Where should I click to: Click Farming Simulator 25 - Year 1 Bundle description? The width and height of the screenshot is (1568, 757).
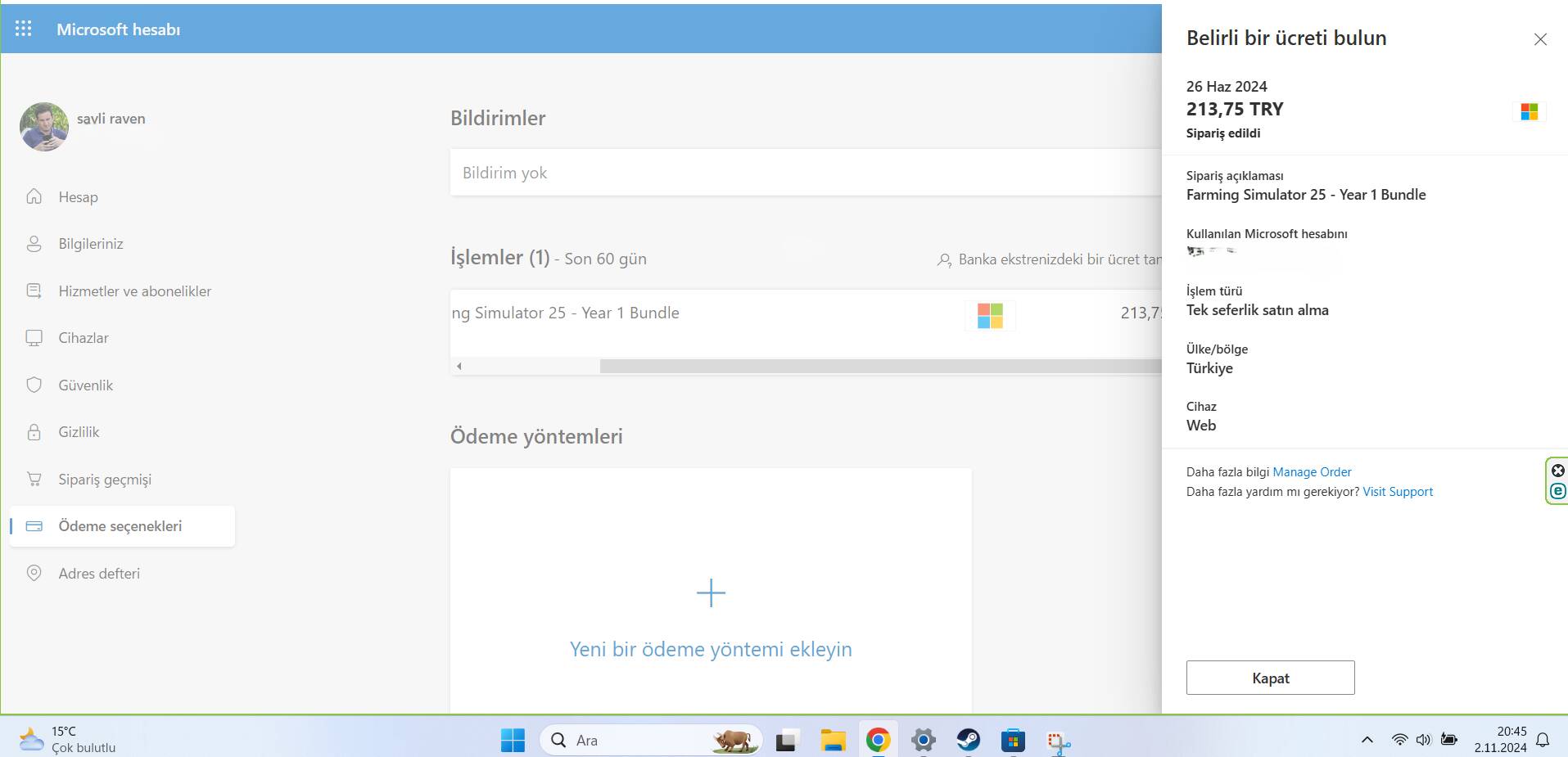[x=1306, y=195]
